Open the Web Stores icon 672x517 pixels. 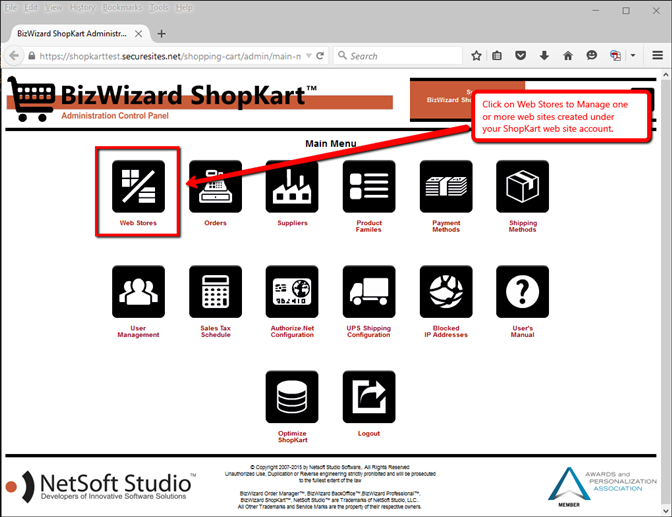(x=138, y=186)
